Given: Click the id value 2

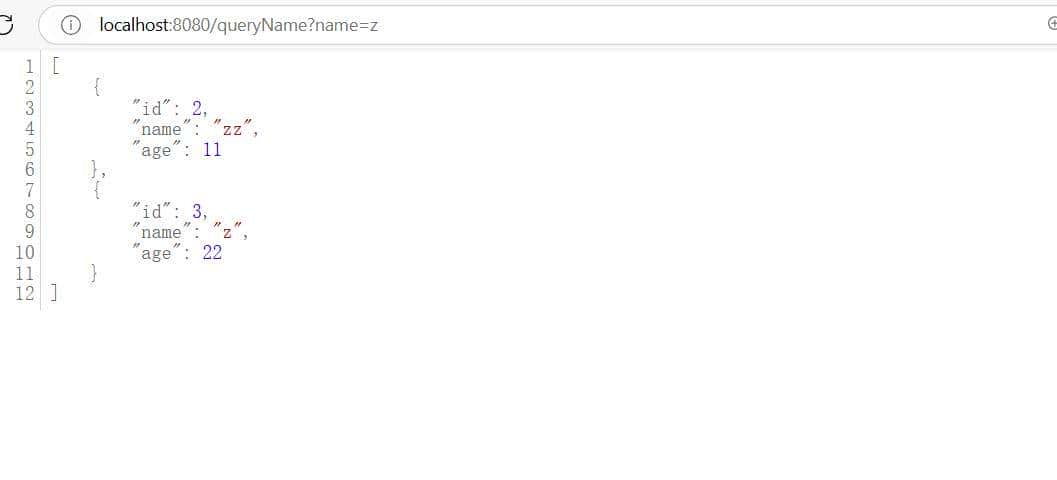Looking at the screenshot, I should [197, 108].
